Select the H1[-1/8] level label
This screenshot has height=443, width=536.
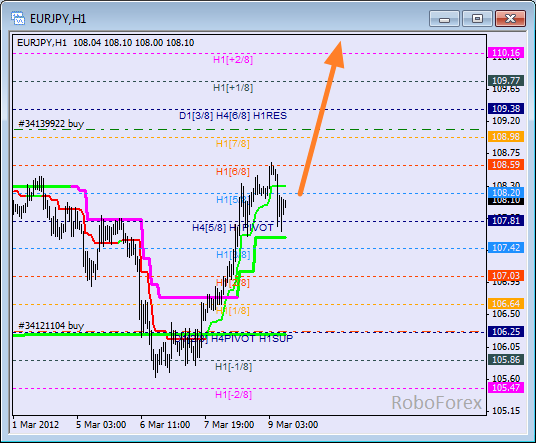233,367
